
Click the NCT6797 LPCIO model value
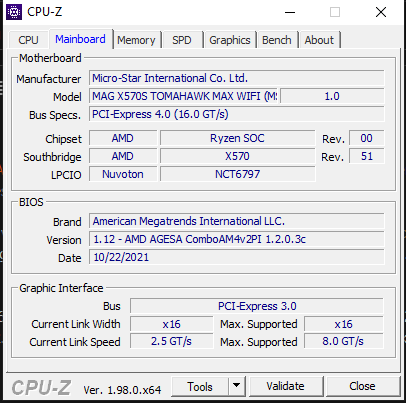tap(237, 174)
